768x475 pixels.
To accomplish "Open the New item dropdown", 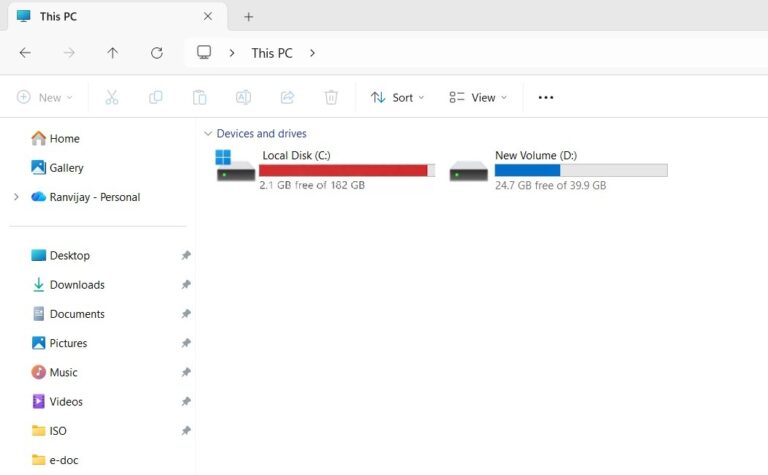I will click(45, 97).
